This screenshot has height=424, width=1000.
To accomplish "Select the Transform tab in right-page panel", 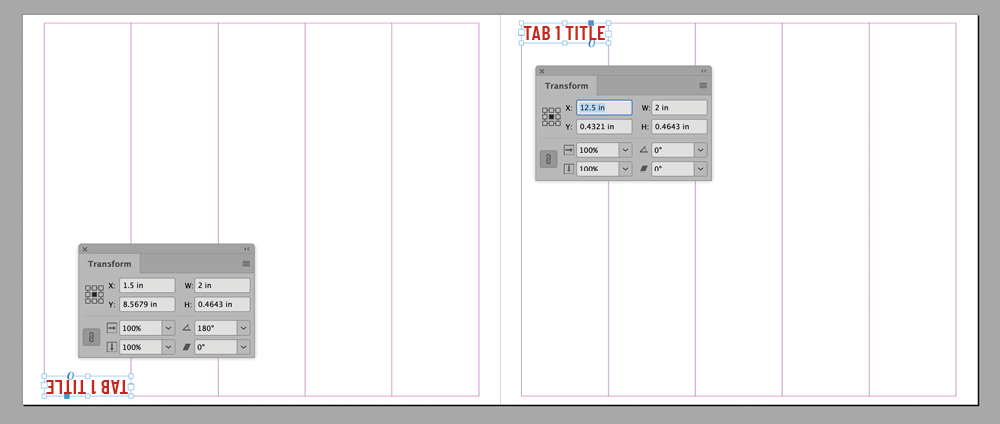I will [566, 86].
